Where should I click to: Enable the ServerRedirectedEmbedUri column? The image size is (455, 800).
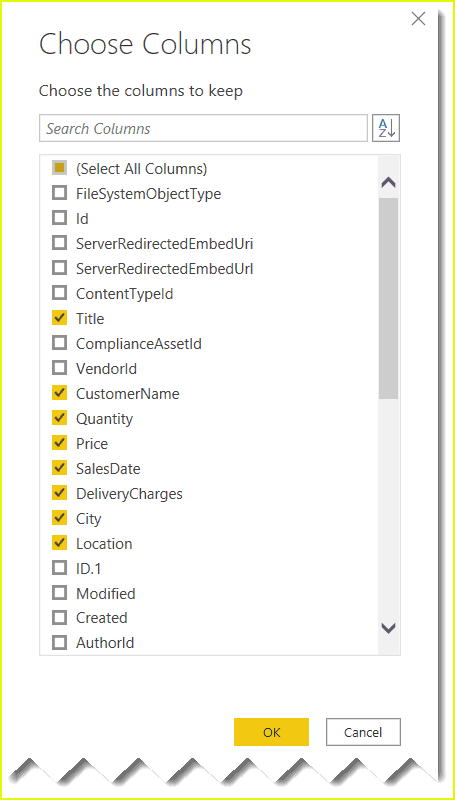tap(60, 243)
